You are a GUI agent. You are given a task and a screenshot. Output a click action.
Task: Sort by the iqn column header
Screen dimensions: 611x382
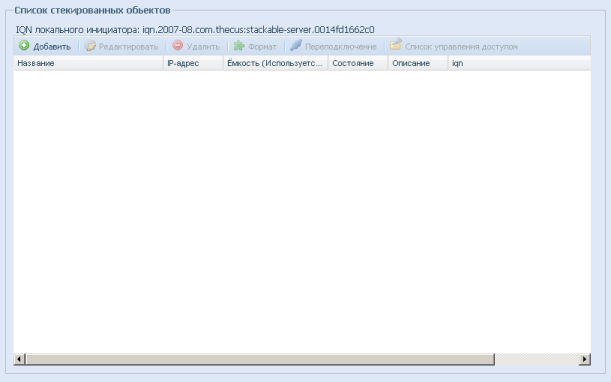[519, 63]
